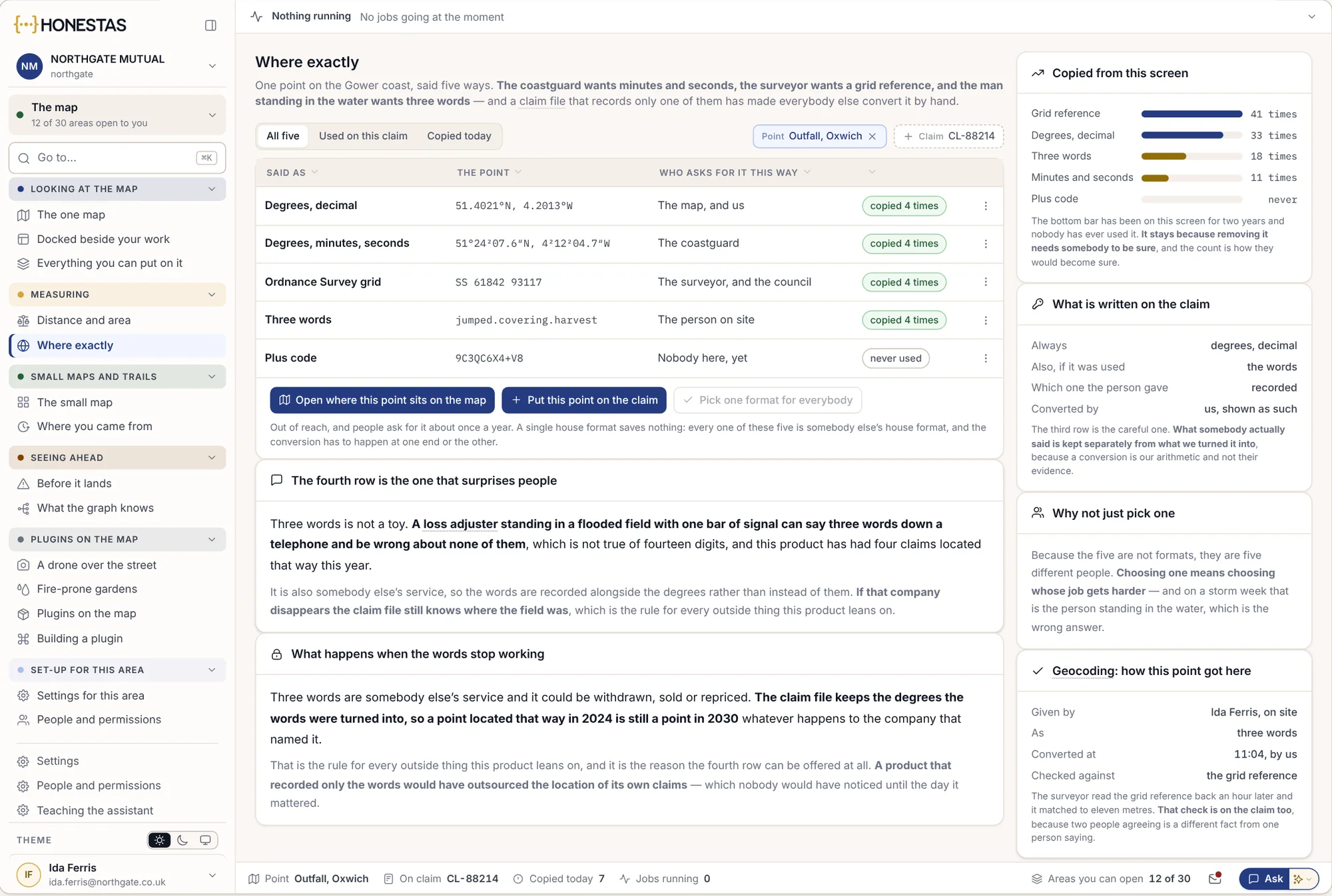The width and height of the screenshot is (1332, 896).
Task: Collapse the sidebar panel icon
Action: click(210, 25)
